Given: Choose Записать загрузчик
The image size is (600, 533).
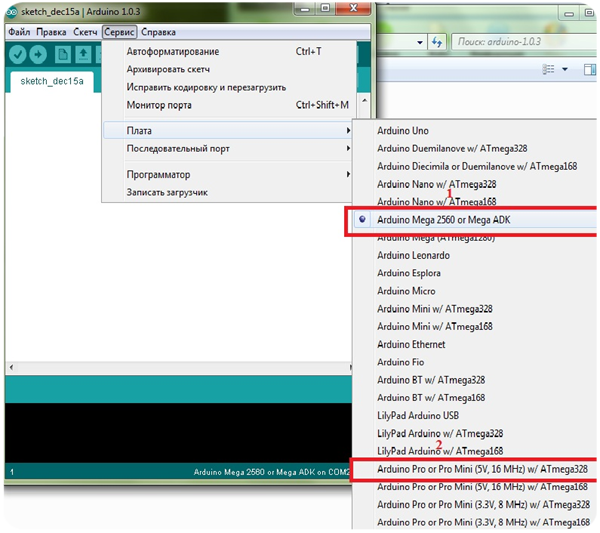Looking at the screenshot, I should coord(228,192).
